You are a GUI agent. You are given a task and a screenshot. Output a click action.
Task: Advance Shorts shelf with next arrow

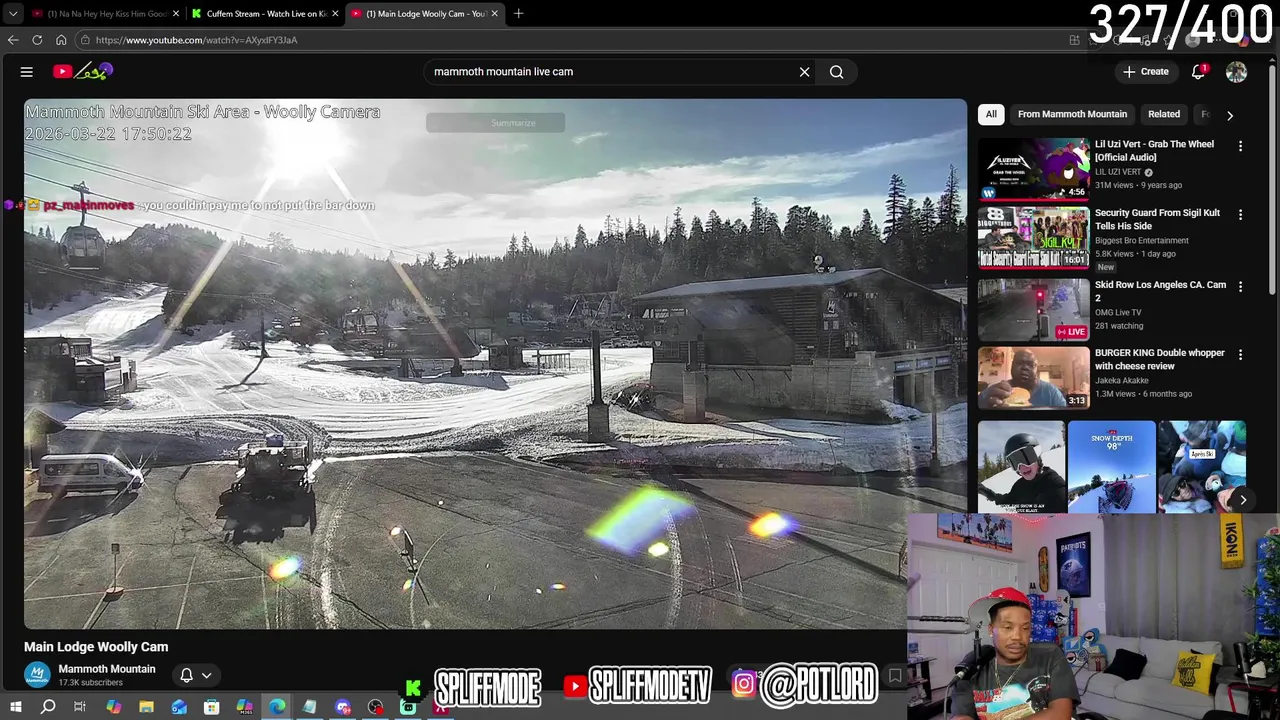click(1243, 500)
